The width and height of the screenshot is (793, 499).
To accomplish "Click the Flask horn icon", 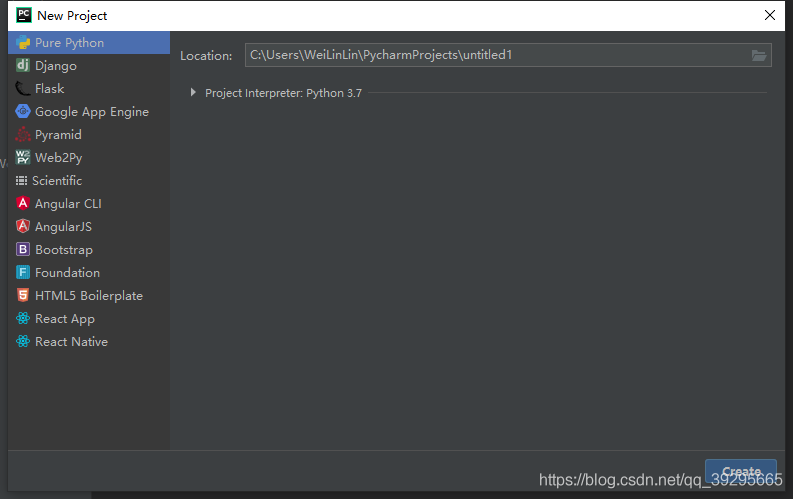I will point(23,89).
